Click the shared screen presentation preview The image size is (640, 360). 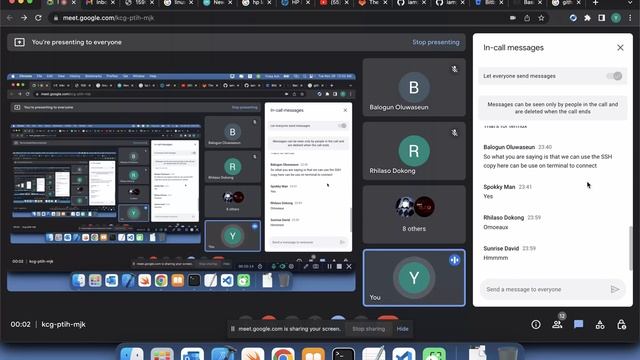click(x=181, y=182)
